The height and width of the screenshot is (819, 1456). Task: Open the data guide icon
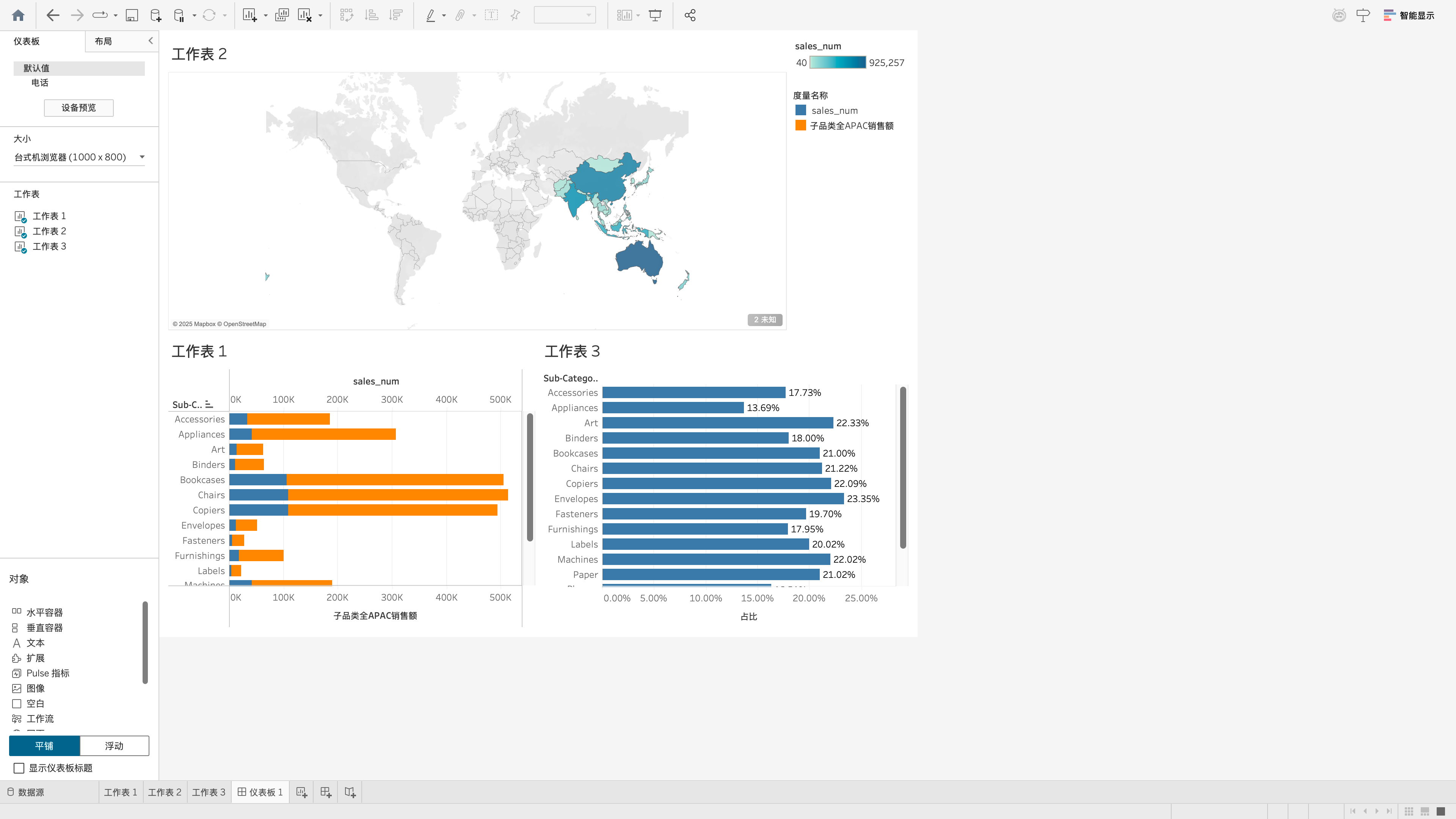[x=1363, y=15]
